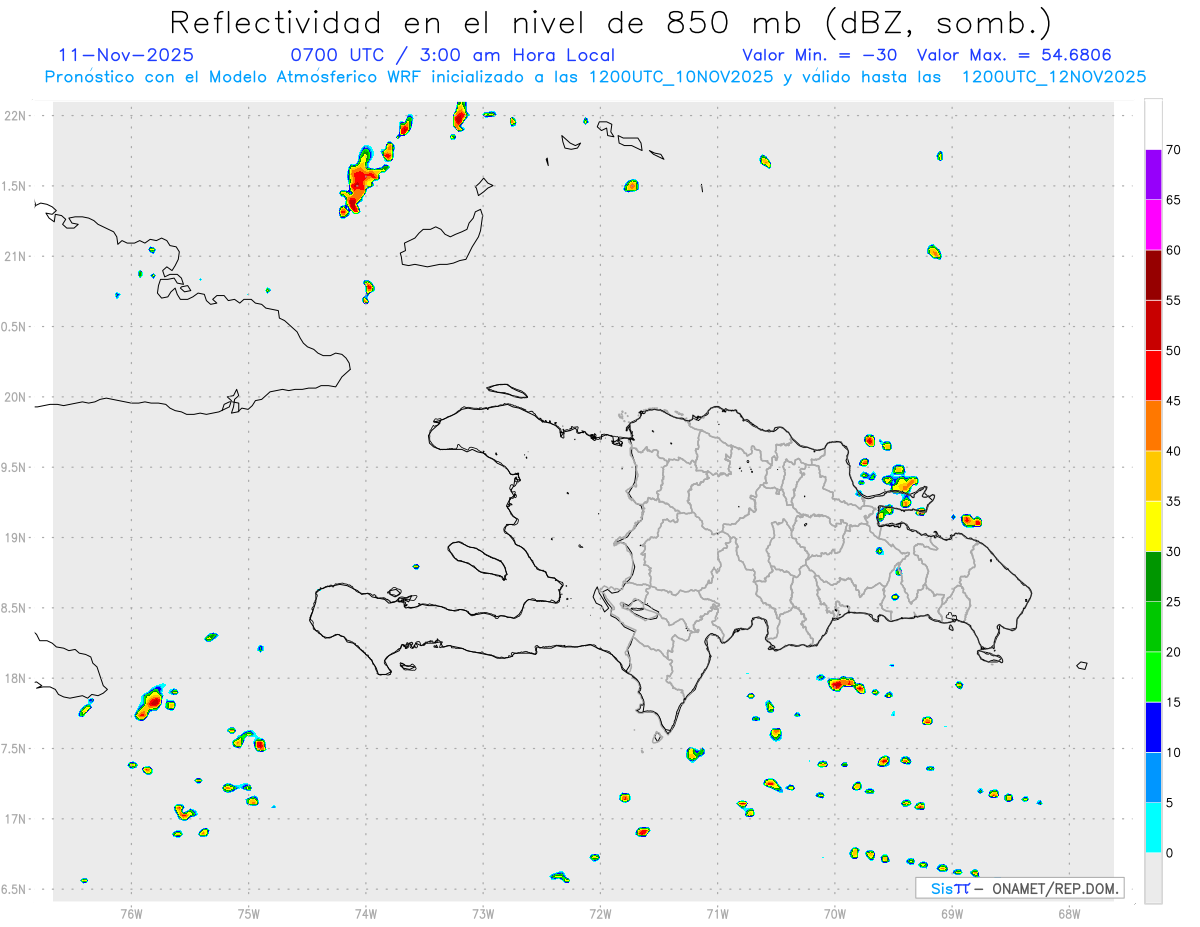Click the '20' colorbar scale label
This screenshot has height=927, width=1200.
click(1173, 652)
